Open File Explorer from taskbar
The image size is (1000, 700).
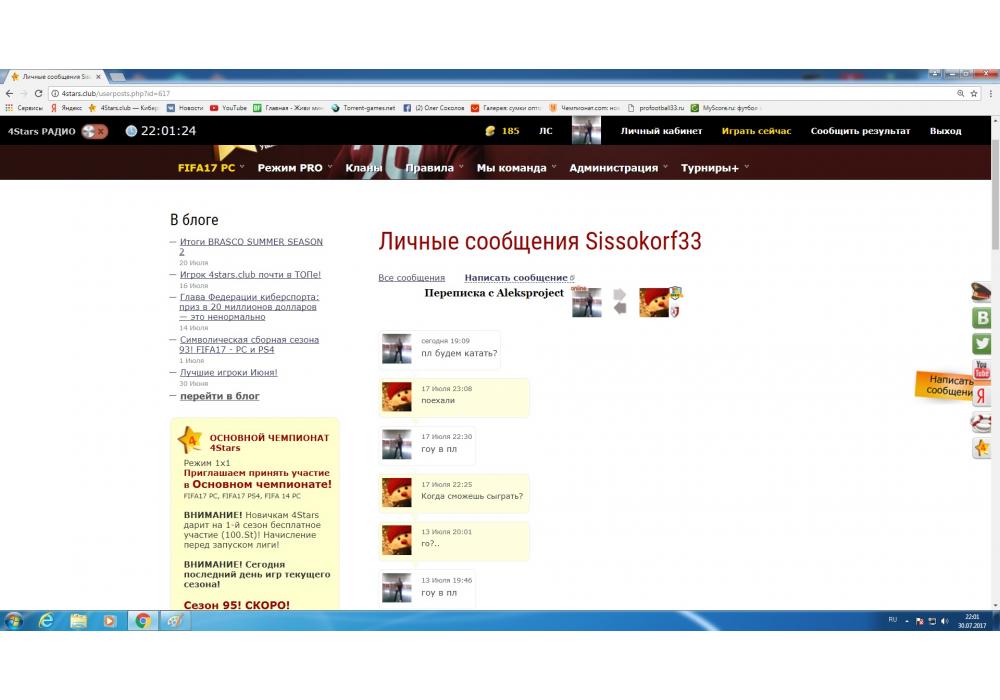[78, 620]
